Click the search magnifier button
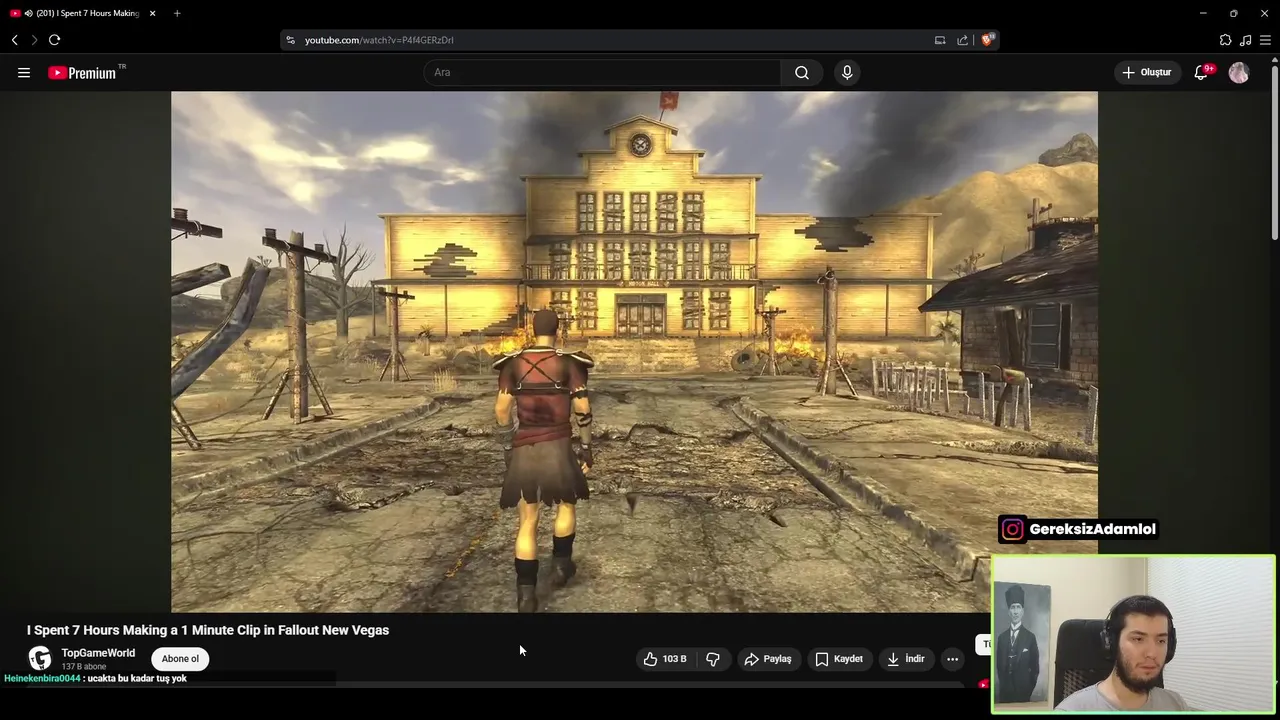This screenshot has height=720, width=1280. [802, 72]
